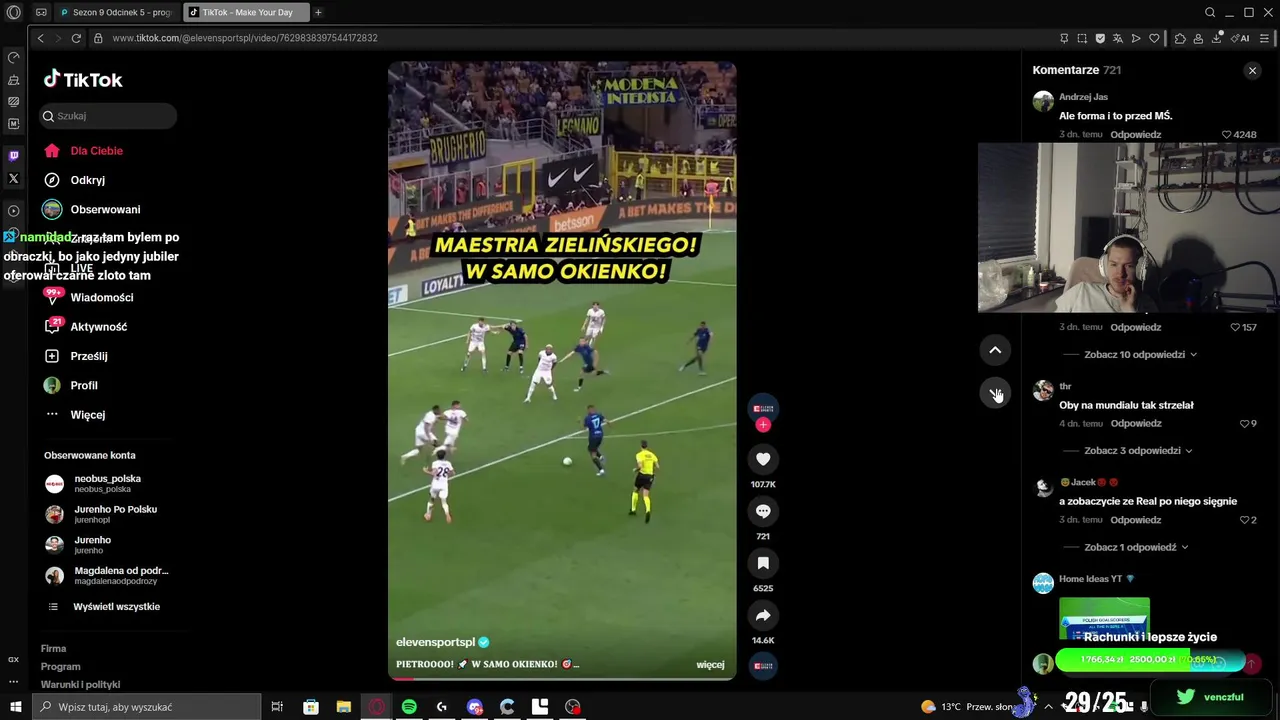Open comments via the speech bubble icon
This screenshot has width=1280, height=720.
tap(763, 511)
